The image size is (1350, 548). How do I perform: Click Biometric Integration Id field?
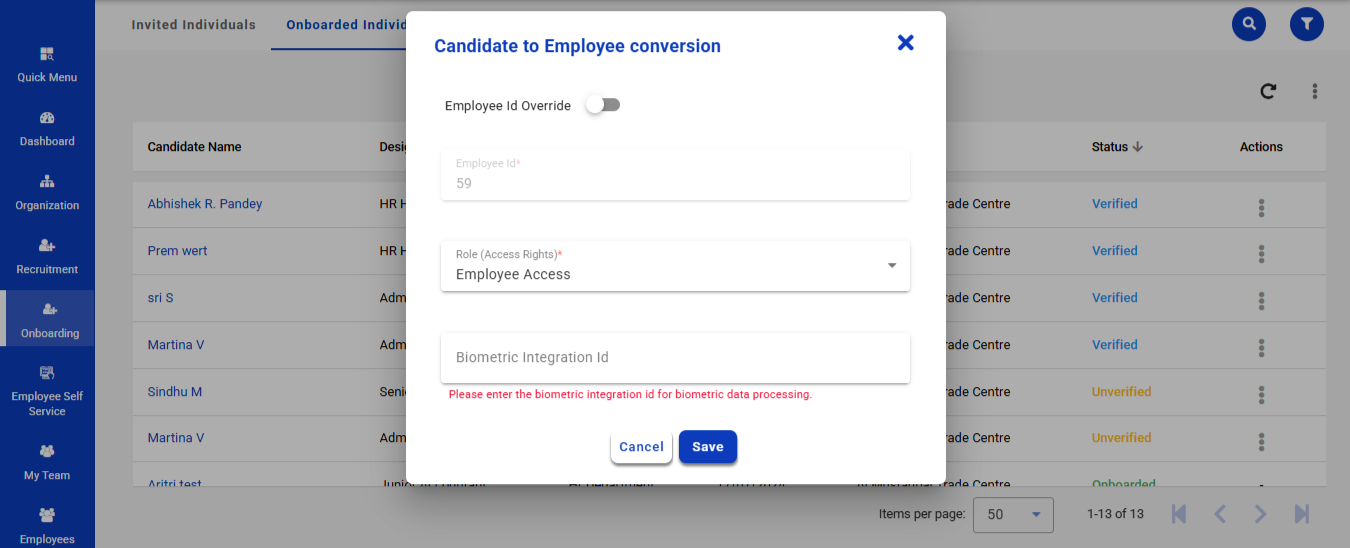coord(675,358)
